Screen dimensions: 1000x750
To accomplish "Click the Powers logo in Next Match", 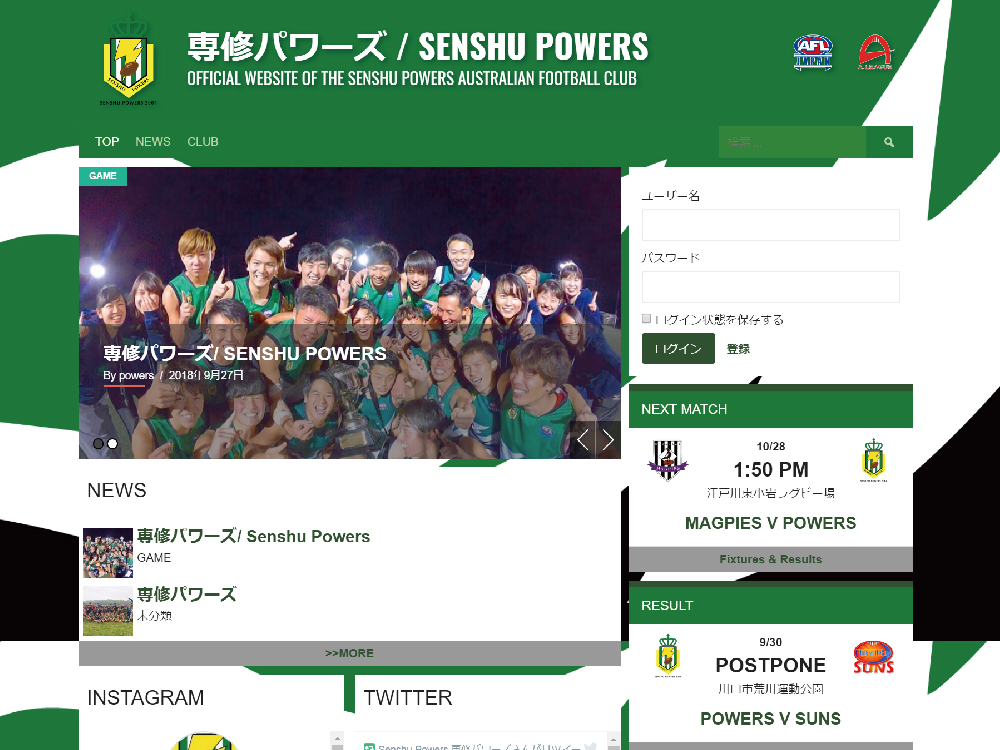I will [874, 460].
